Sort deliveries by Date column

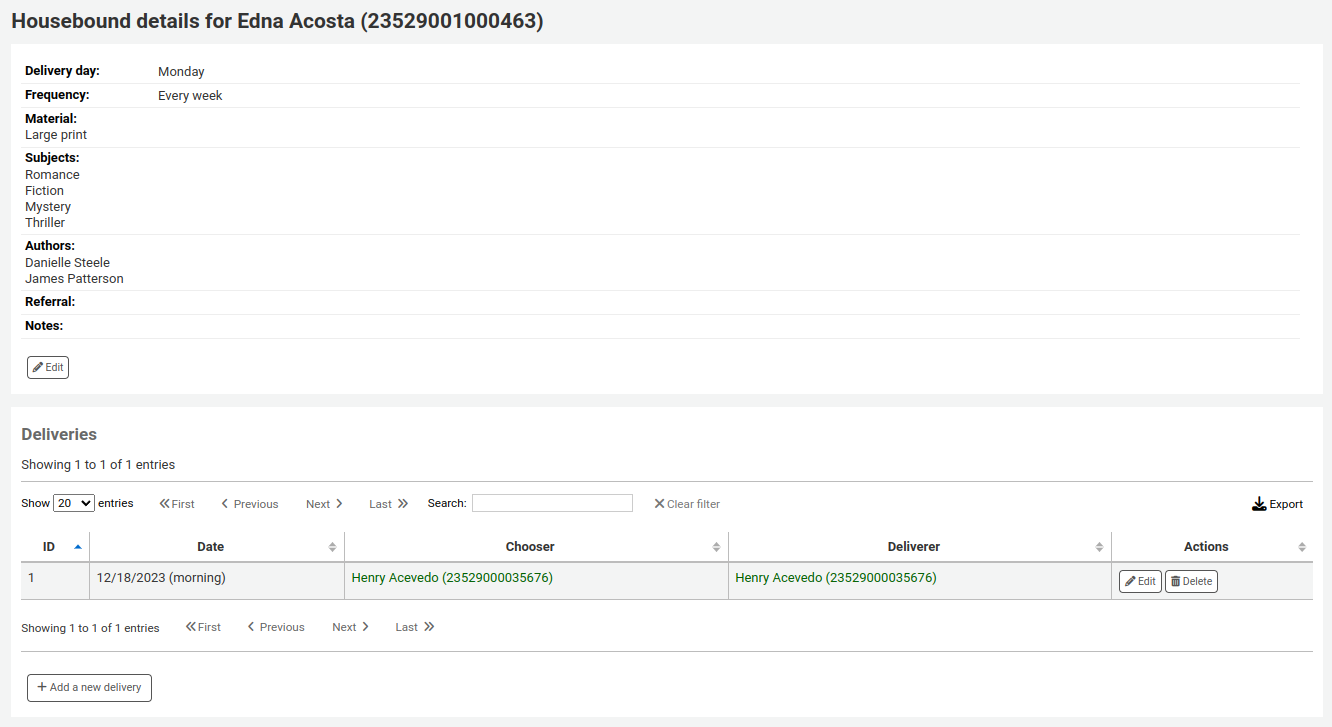216,547
